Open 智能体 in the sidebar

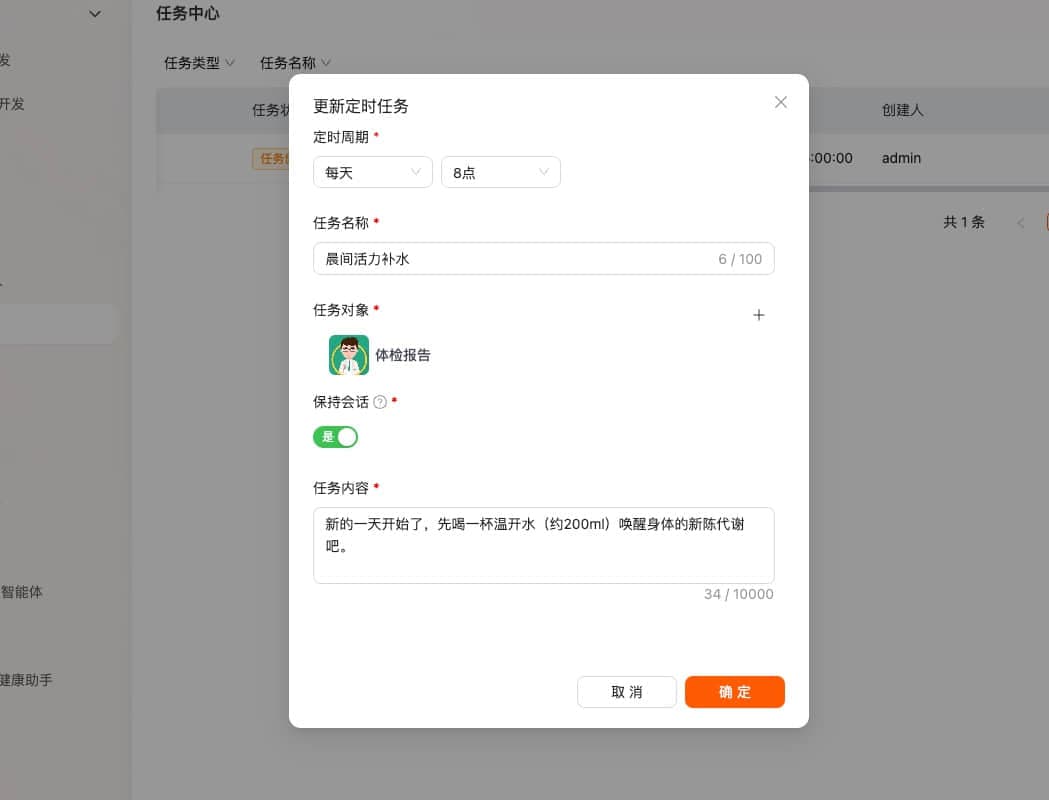click(21, 592)
